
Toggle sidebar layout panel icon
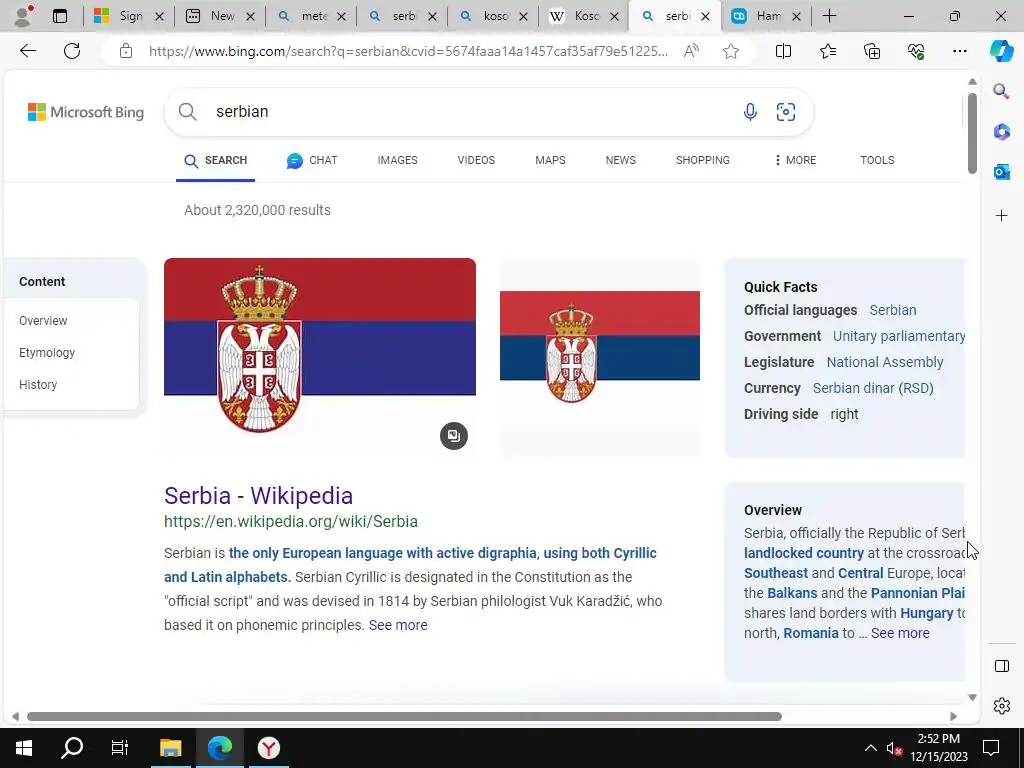1001,666
